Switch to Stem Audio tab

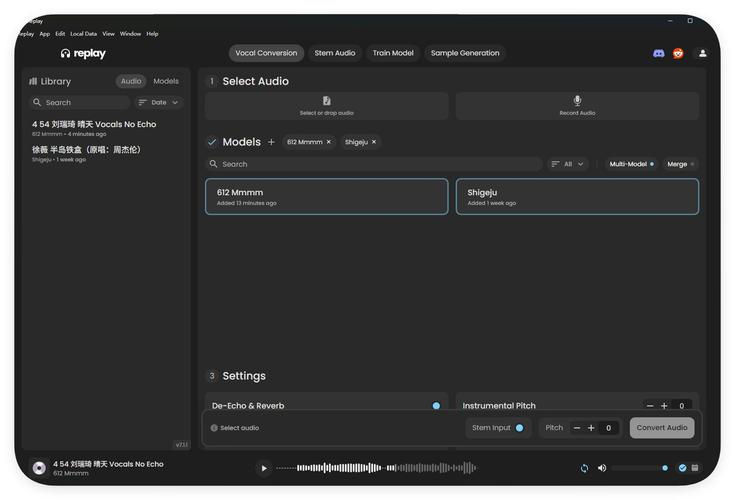coord(335,53)
